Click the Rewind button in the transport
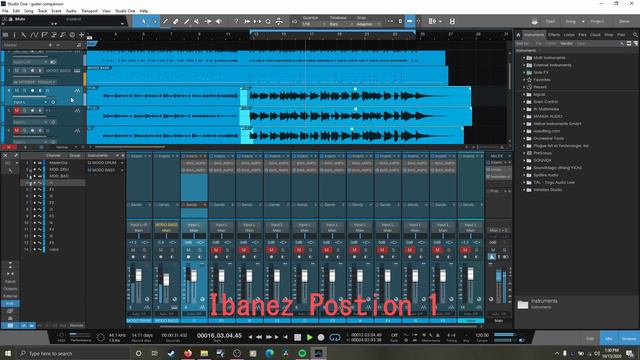640x360 pixels. coord(259,338)
